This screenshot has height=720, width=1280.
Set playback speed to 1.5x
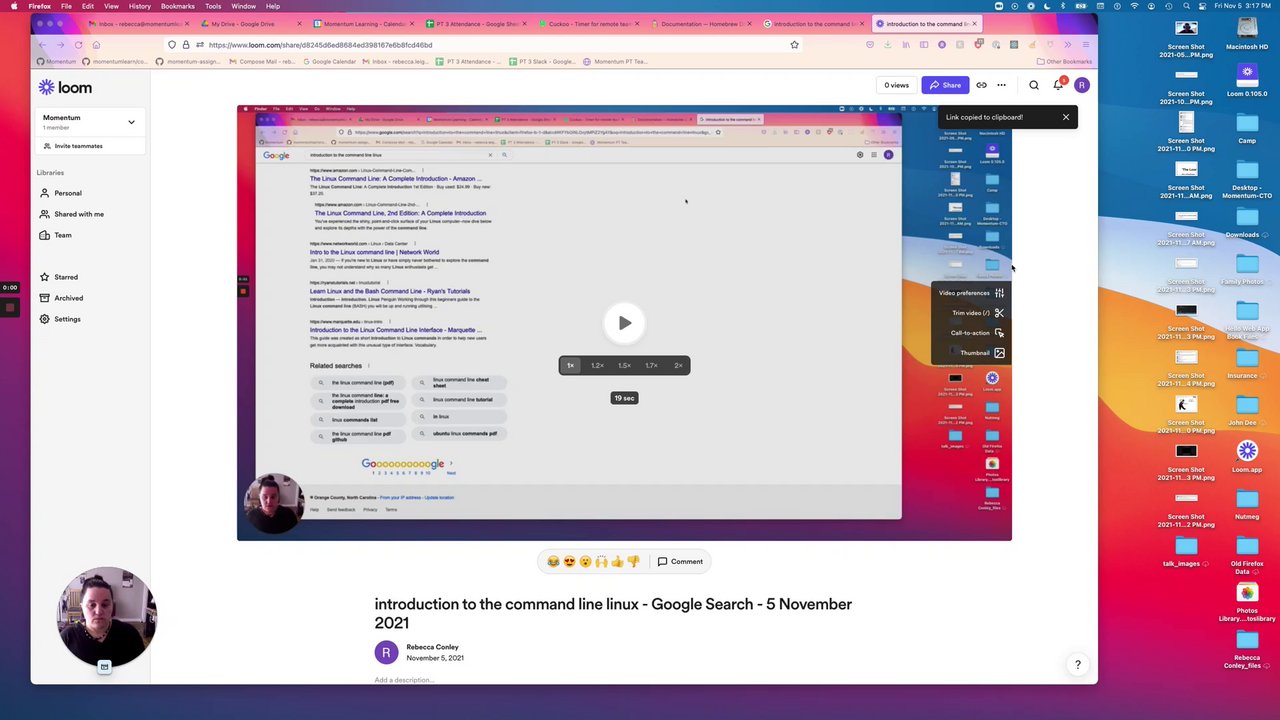[624, 366]
